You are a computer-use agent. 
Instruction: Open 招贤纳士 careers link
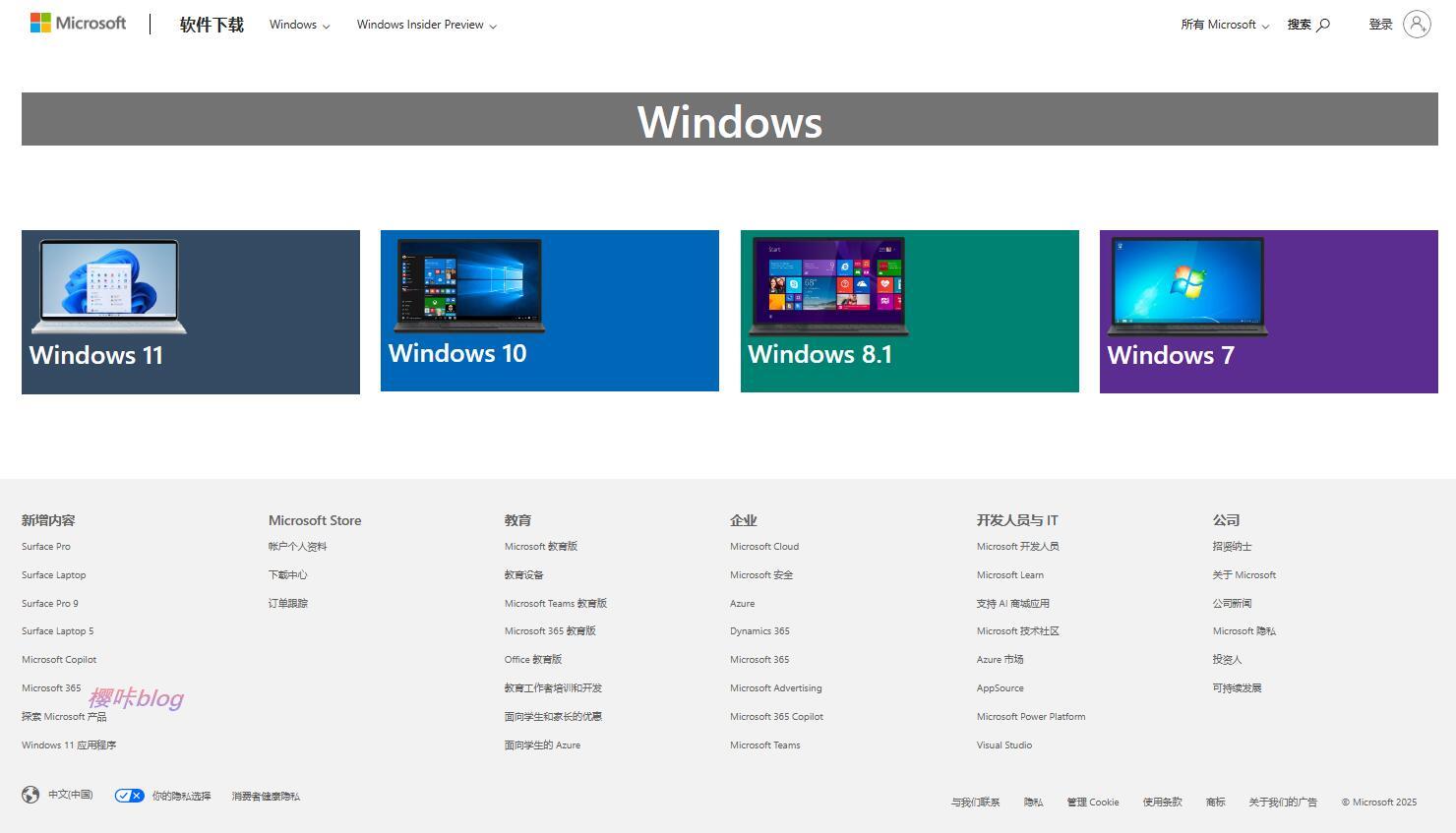click(x=1233, y=547)
